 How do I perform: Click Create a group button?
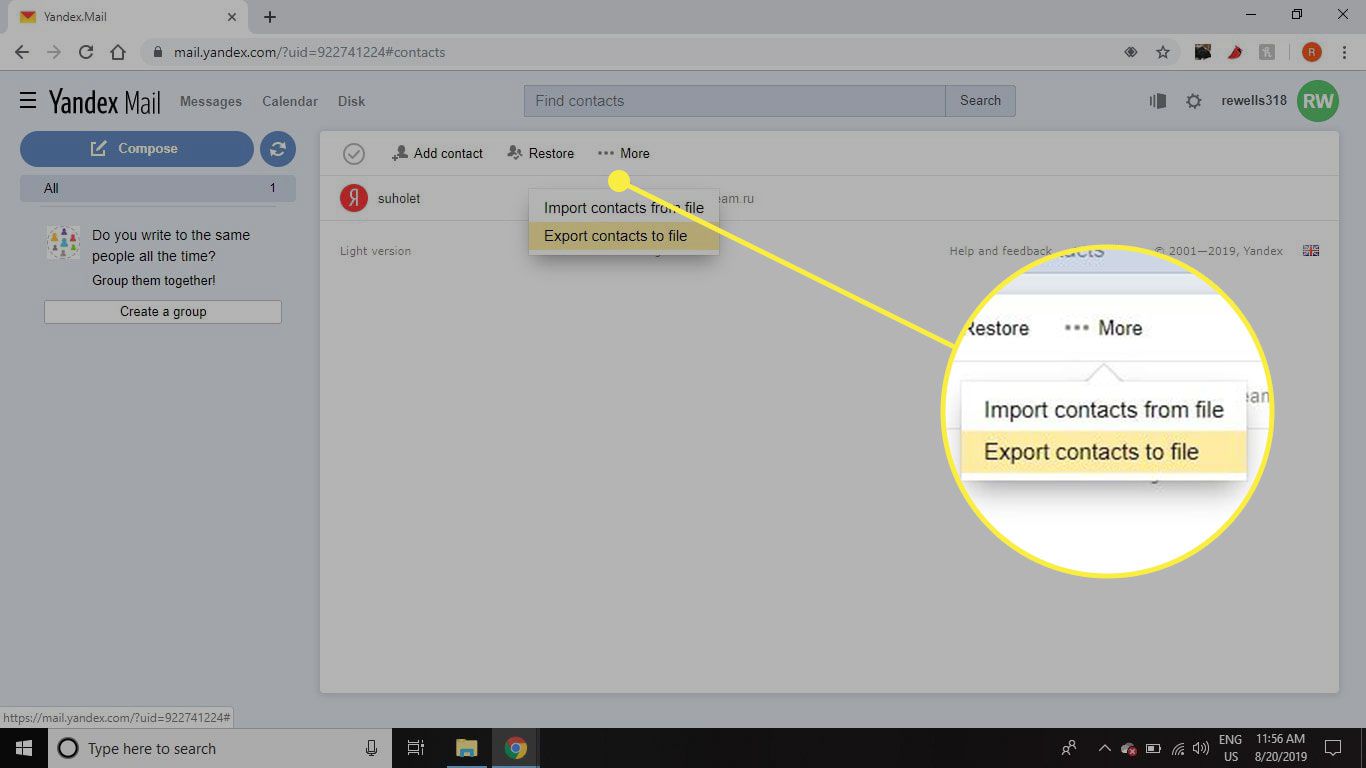coord(163,312)
